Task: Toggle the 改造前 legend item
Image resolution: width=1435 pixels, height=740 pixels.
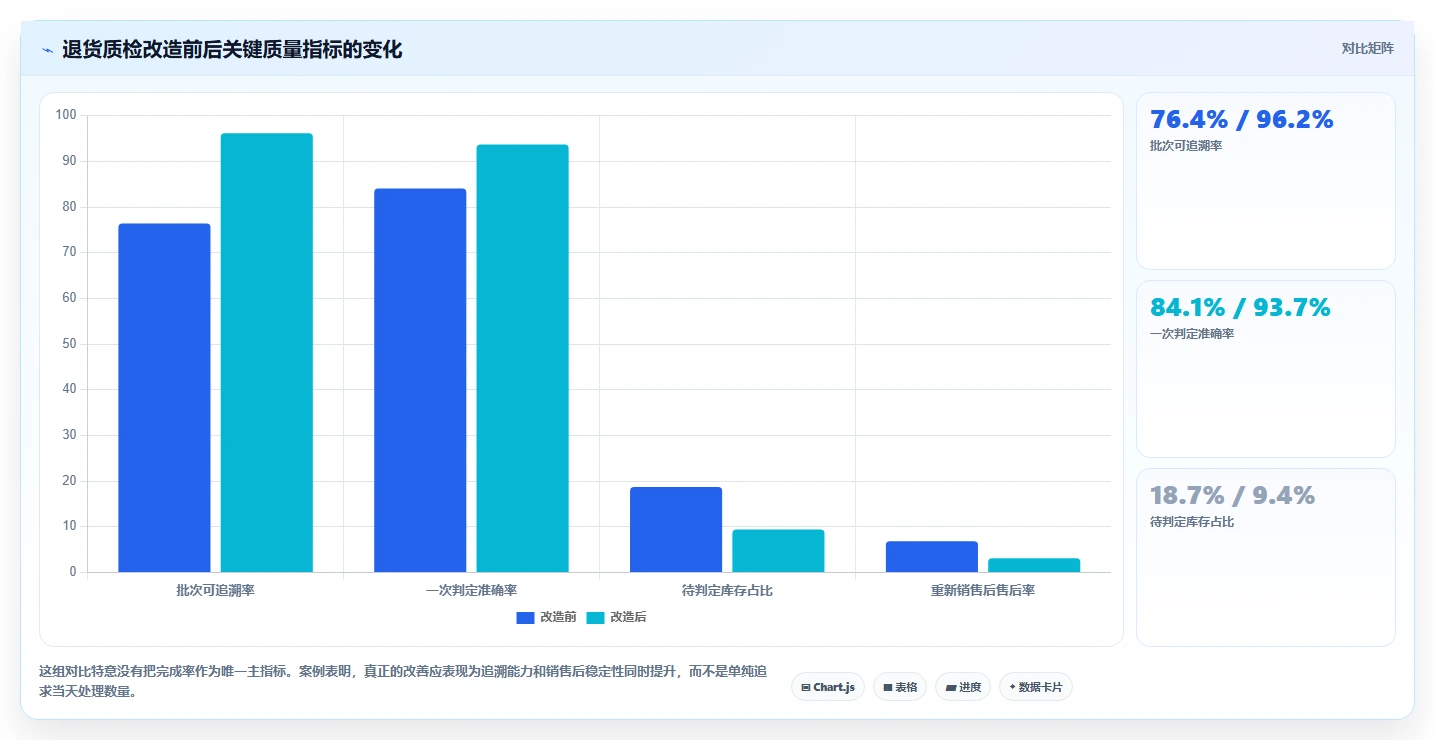Action: [546, 617]
